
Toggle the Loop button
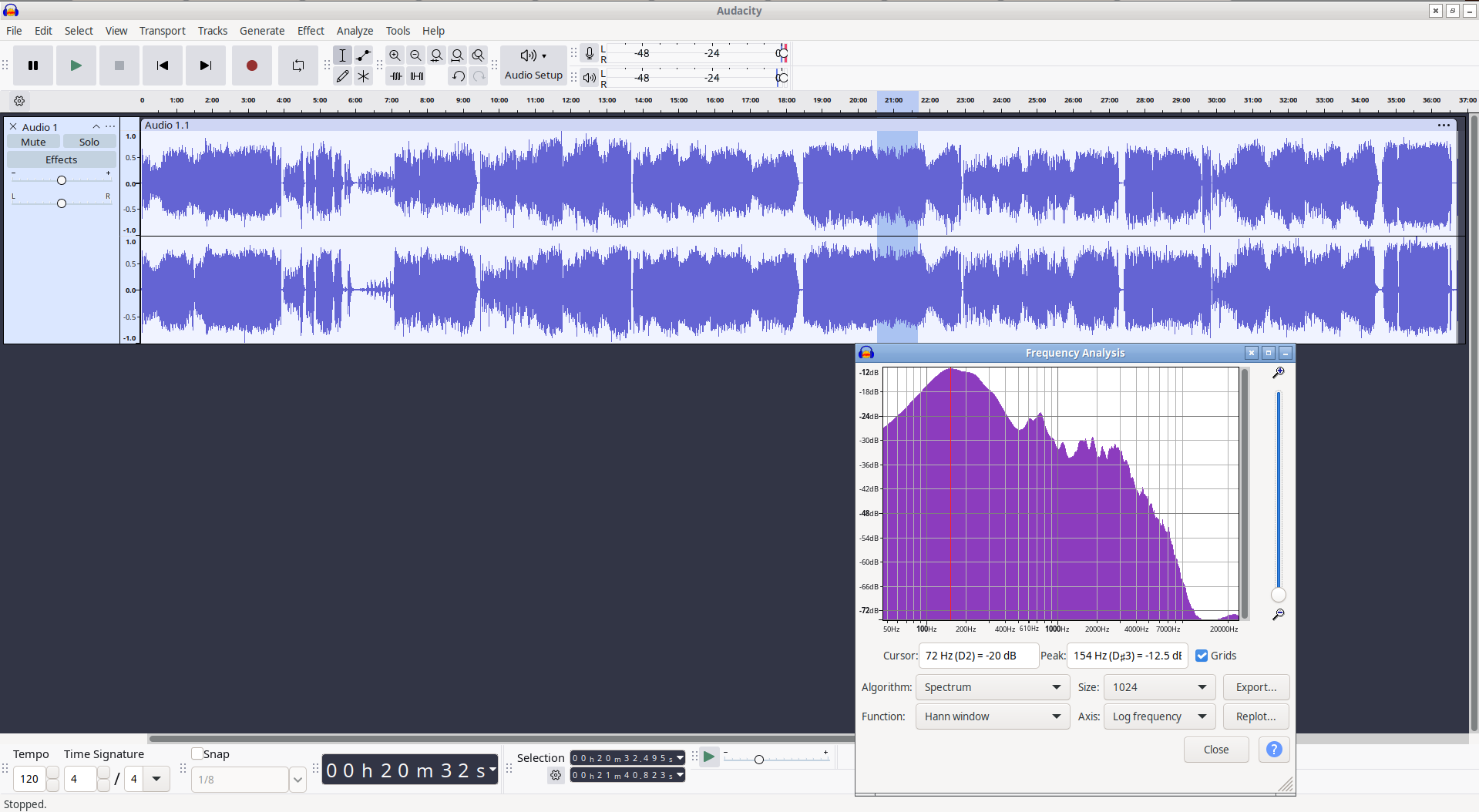tap(297, 65)
